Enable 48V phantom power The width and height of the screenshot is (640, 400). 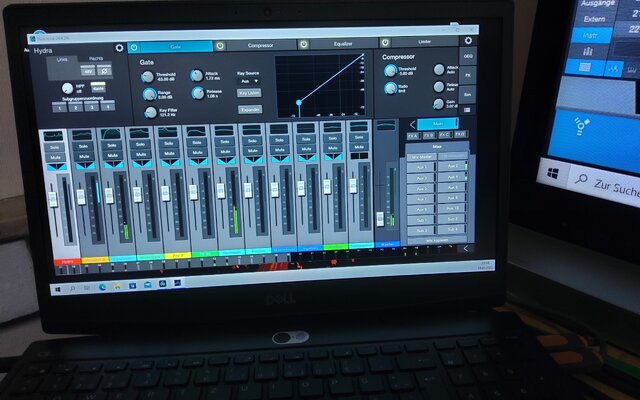coord(88,71)
